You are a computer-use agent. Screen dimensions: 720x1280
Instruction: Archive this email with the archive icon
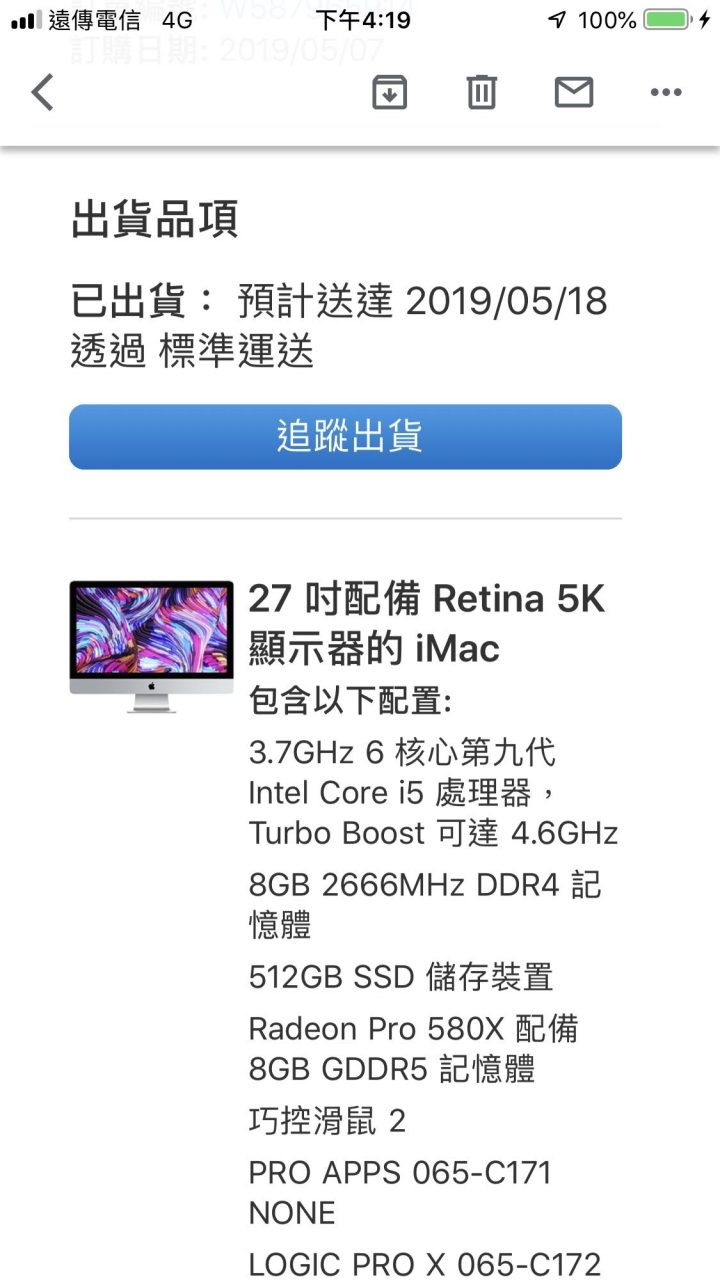point(389,92)
